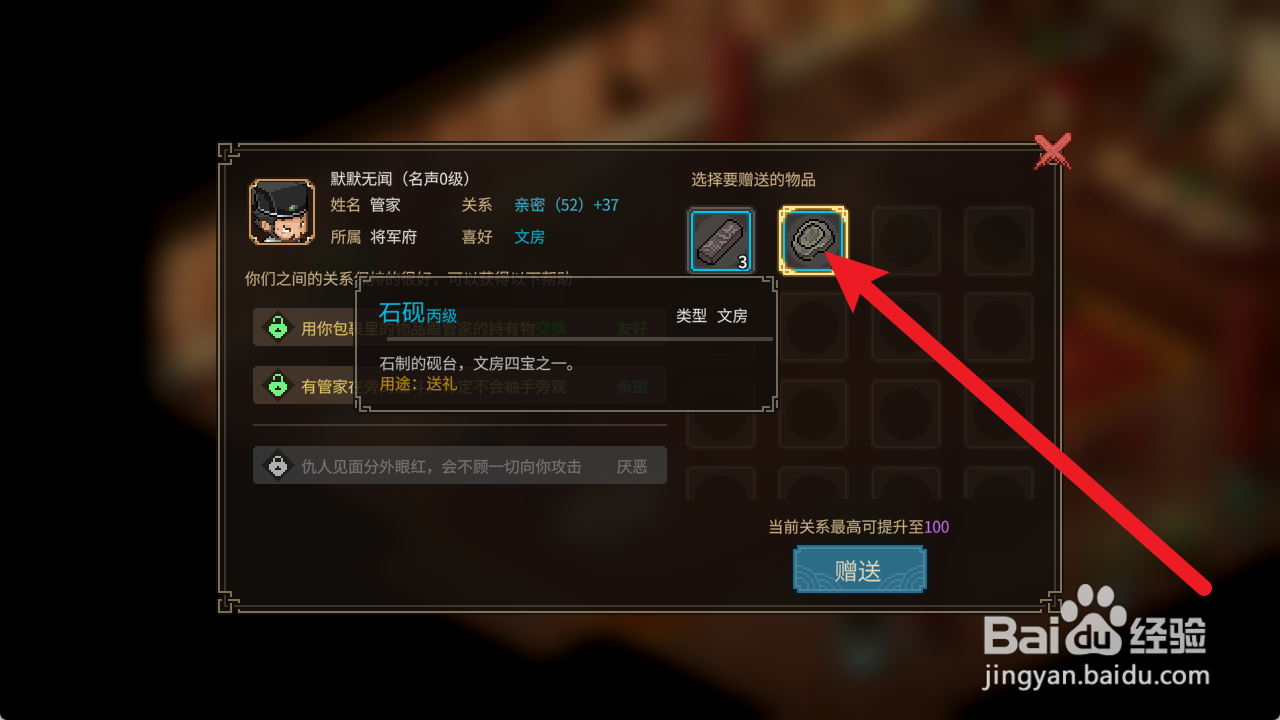
Task: Click the 100 max relationship value
Action: point(937,527)
